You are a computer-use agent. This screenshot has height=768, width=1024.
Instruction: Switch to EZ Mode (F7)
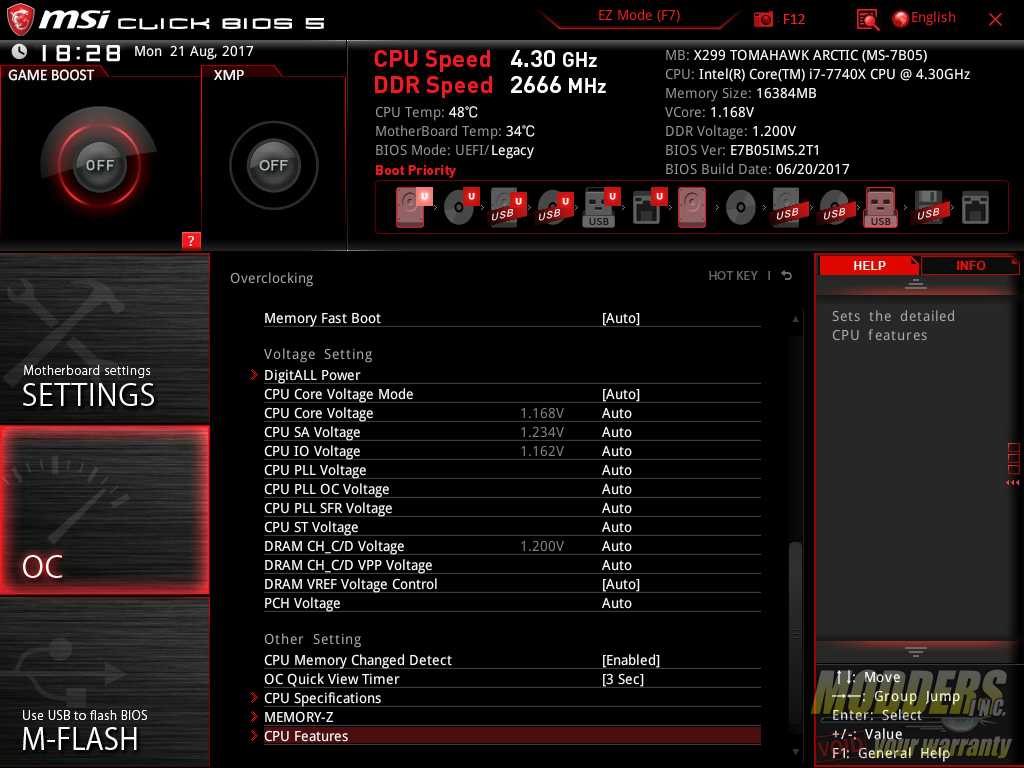click(x=639, y=16)
